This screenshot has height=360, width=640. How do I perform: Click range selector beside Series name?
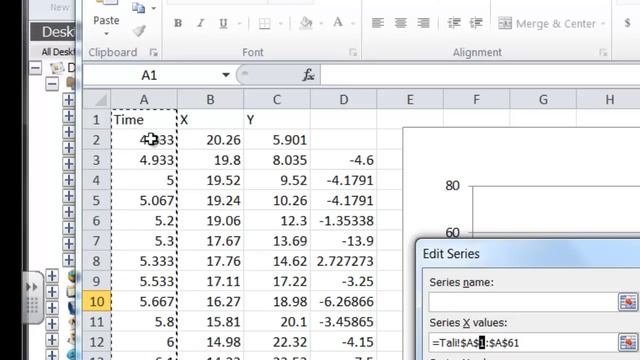[628, 302]
